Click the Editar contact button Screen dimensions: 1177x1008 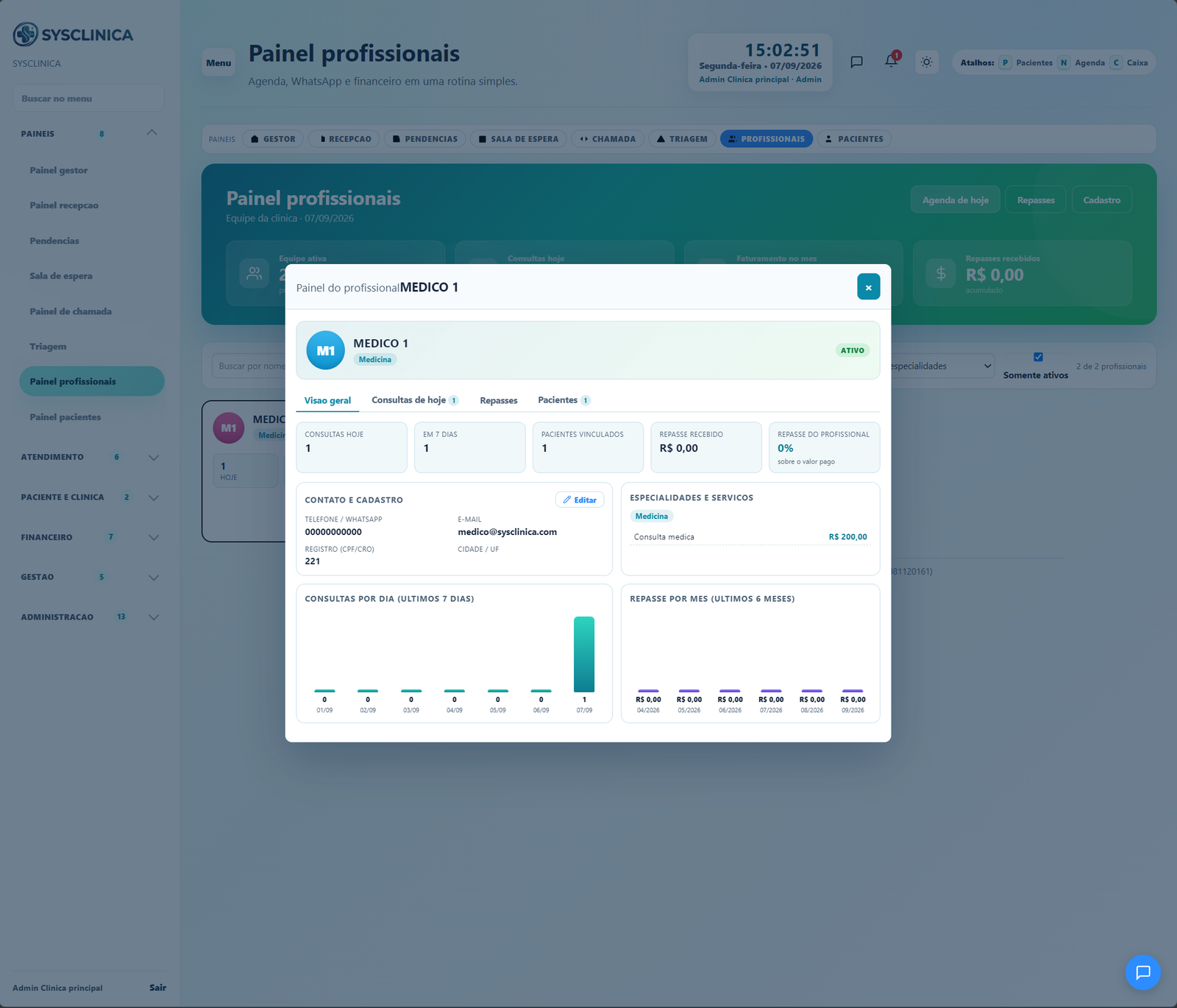580,500
